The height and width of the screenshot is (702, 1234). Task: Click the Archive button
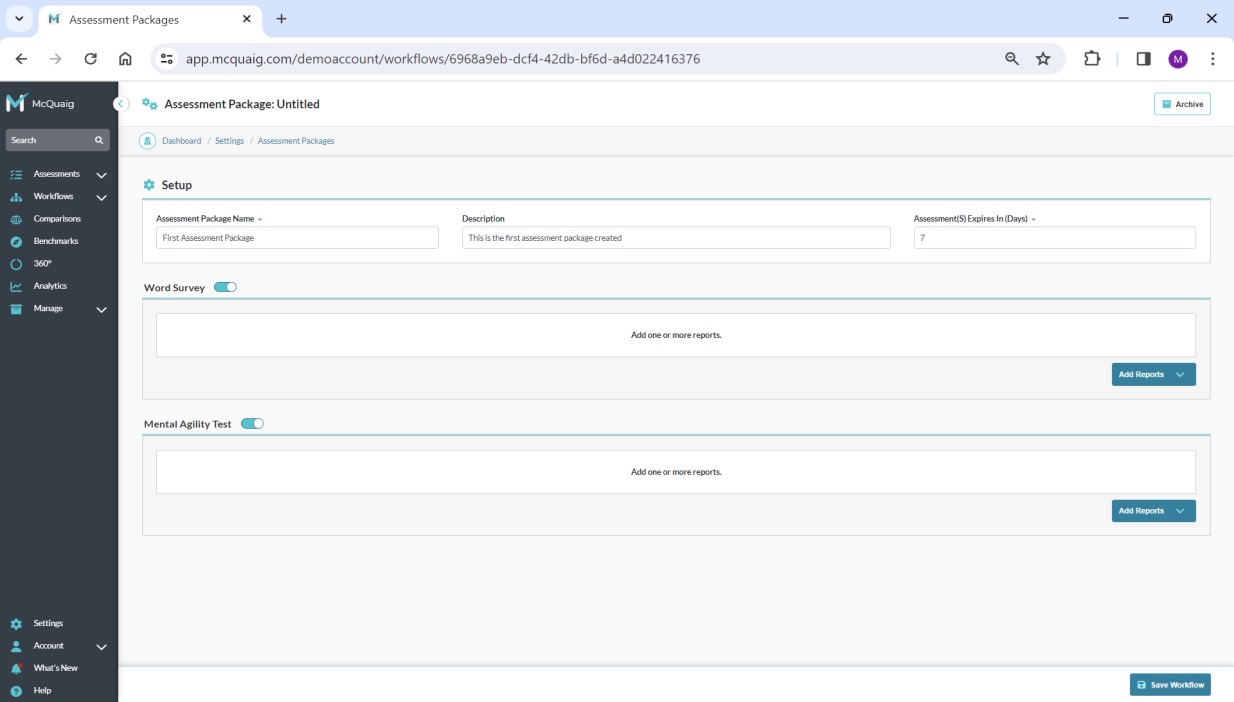point(1182,104)
